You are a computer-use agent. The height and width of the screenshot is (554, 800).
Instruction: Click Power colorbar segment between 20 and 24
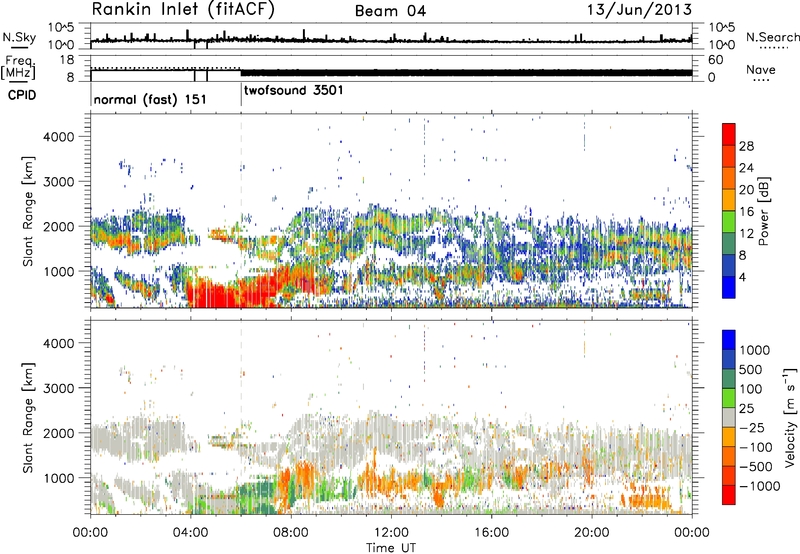(729, 179)
